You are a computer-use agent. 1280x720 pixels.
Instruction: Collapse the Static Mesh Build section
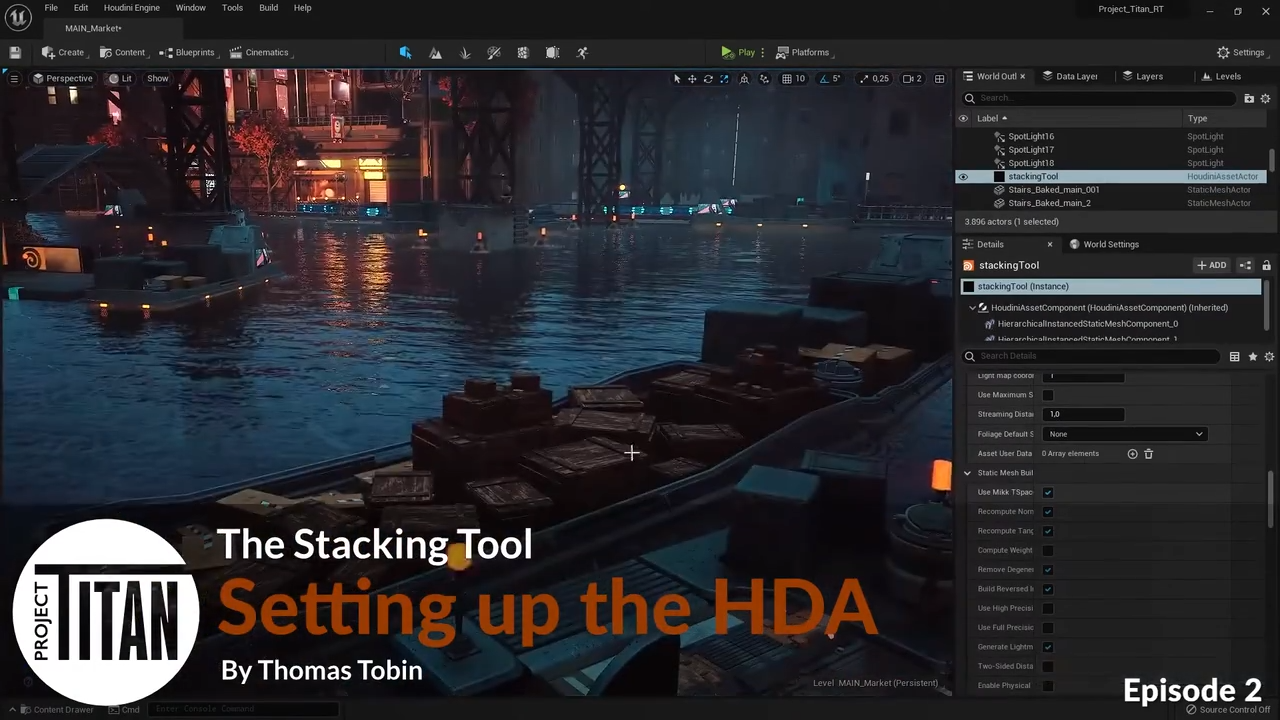tap(967, 473)
